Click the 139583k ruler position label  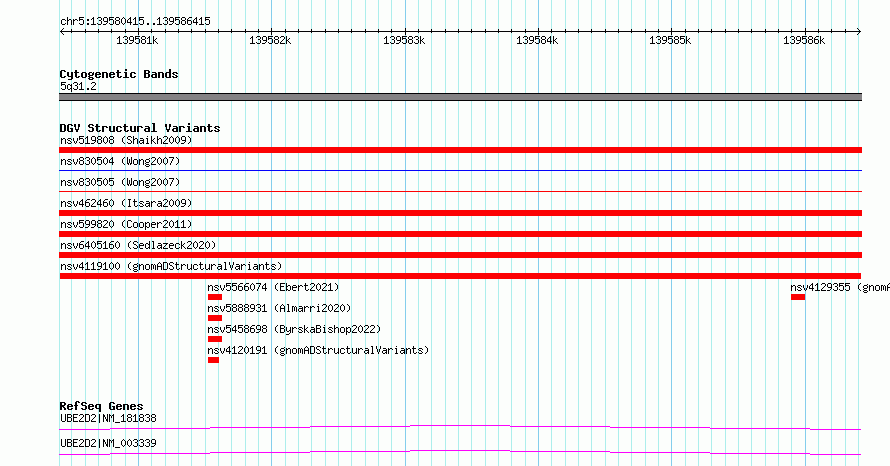[x=404, y=40]
